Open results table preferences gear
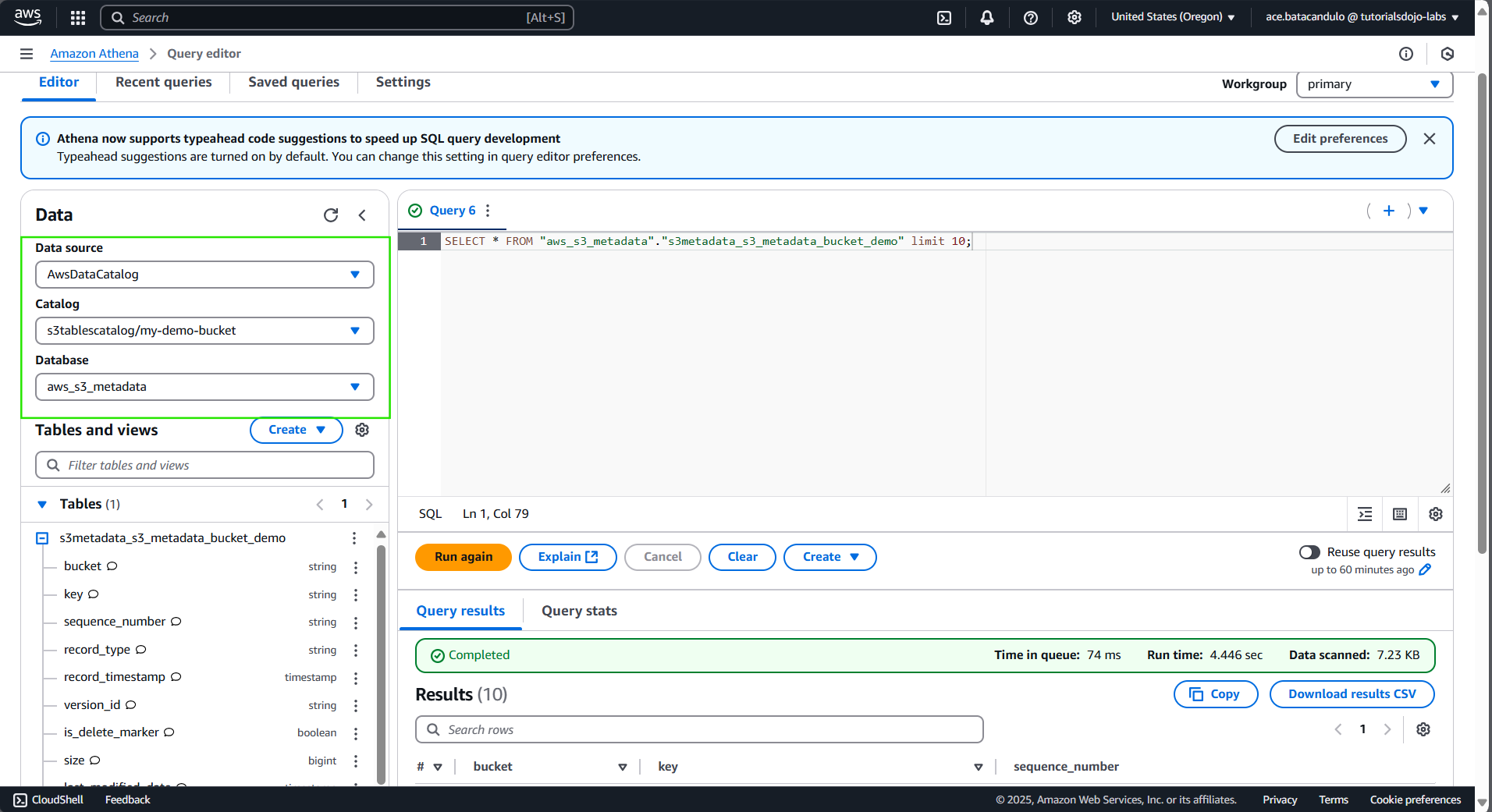Screen dimensions: 1492x812 coord(1423,729)
